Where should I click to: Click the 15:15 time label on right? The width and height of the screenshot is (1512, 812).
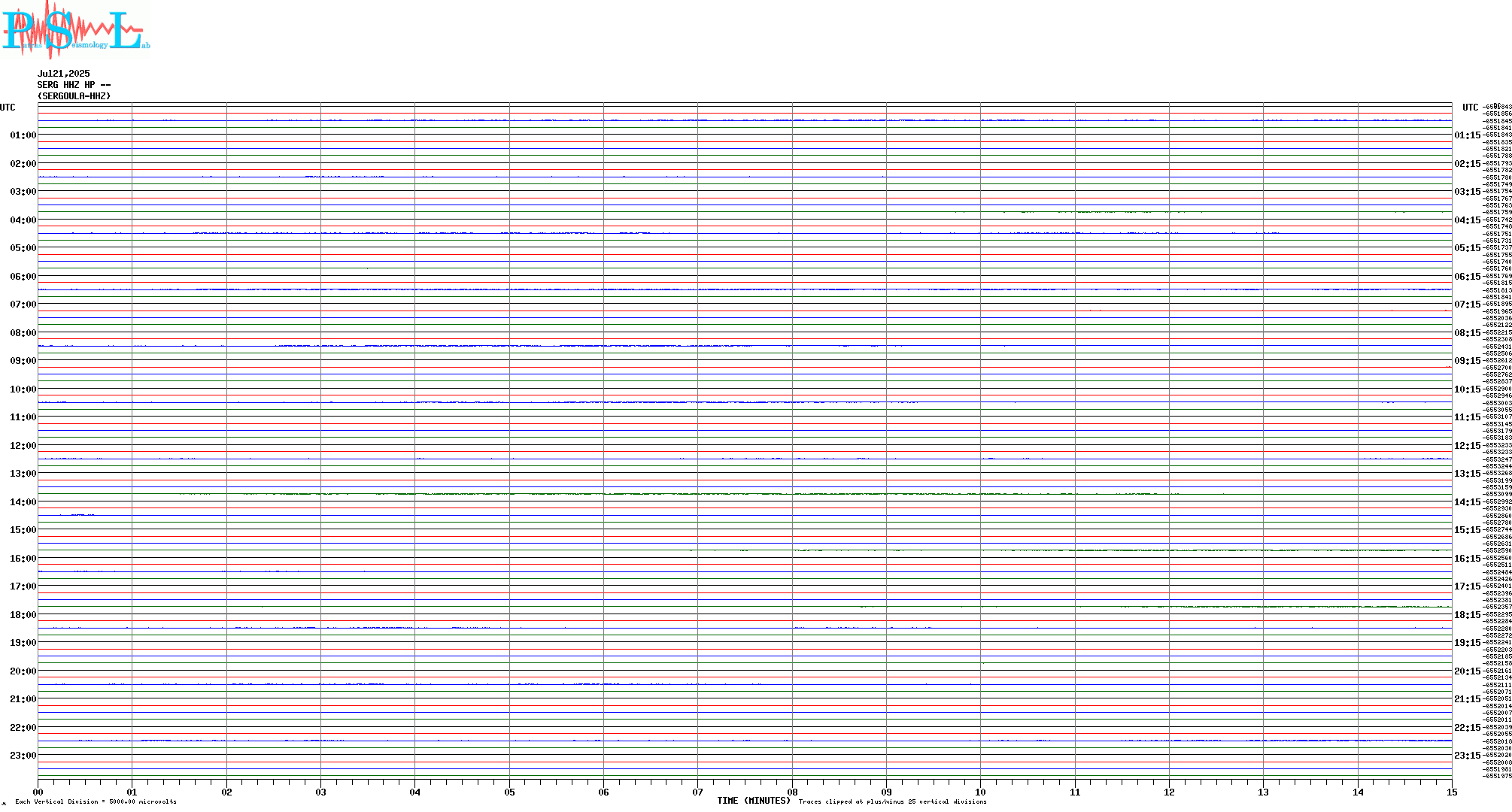[x=1468, y=530]
